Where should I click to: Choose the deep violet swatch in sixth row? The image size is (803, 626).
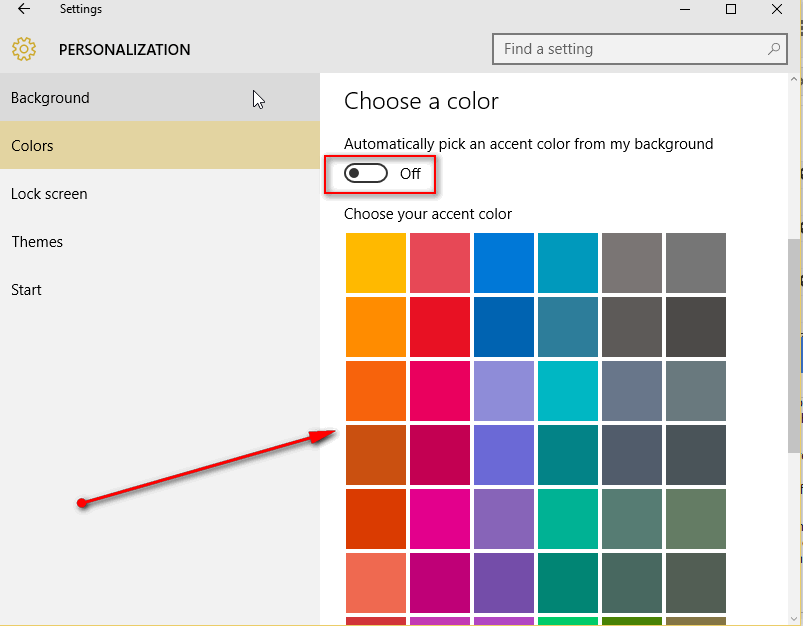point(504,583)
